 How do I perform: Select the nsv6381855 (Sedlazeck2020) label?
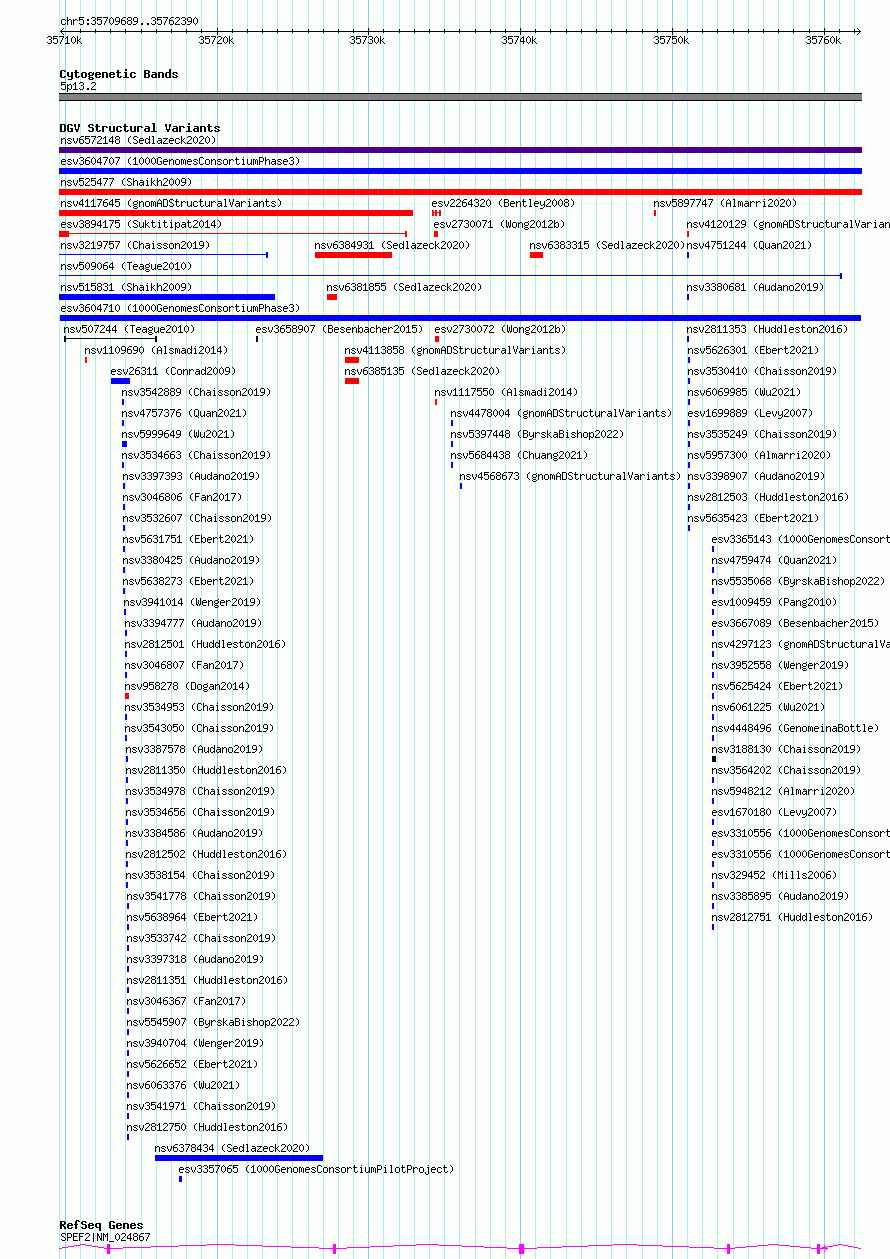(404, 287)
